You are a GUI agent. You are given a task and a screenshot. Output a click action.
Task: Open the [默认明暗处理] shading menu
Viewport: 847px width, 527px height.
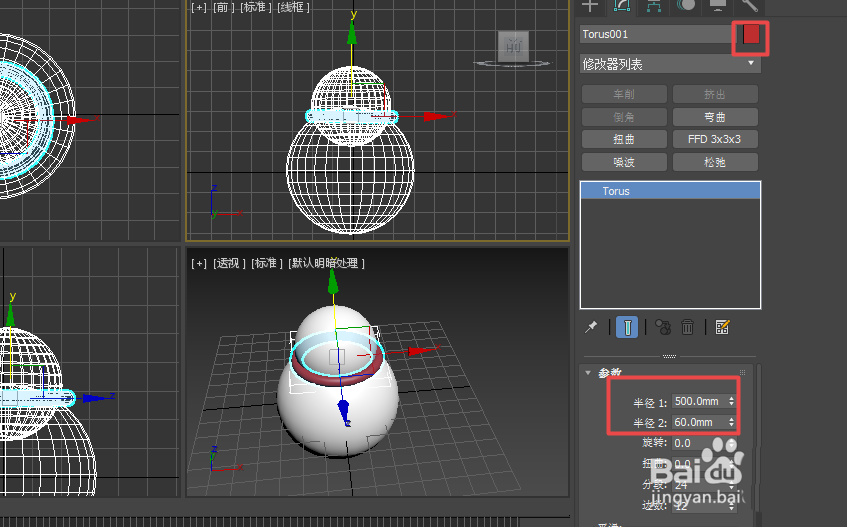[326, 263]
